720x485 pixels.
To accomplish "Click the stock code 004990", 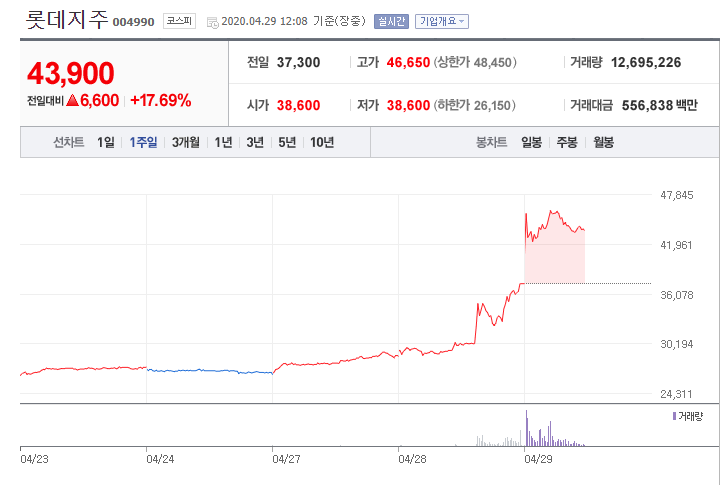I will pos(134,22).
